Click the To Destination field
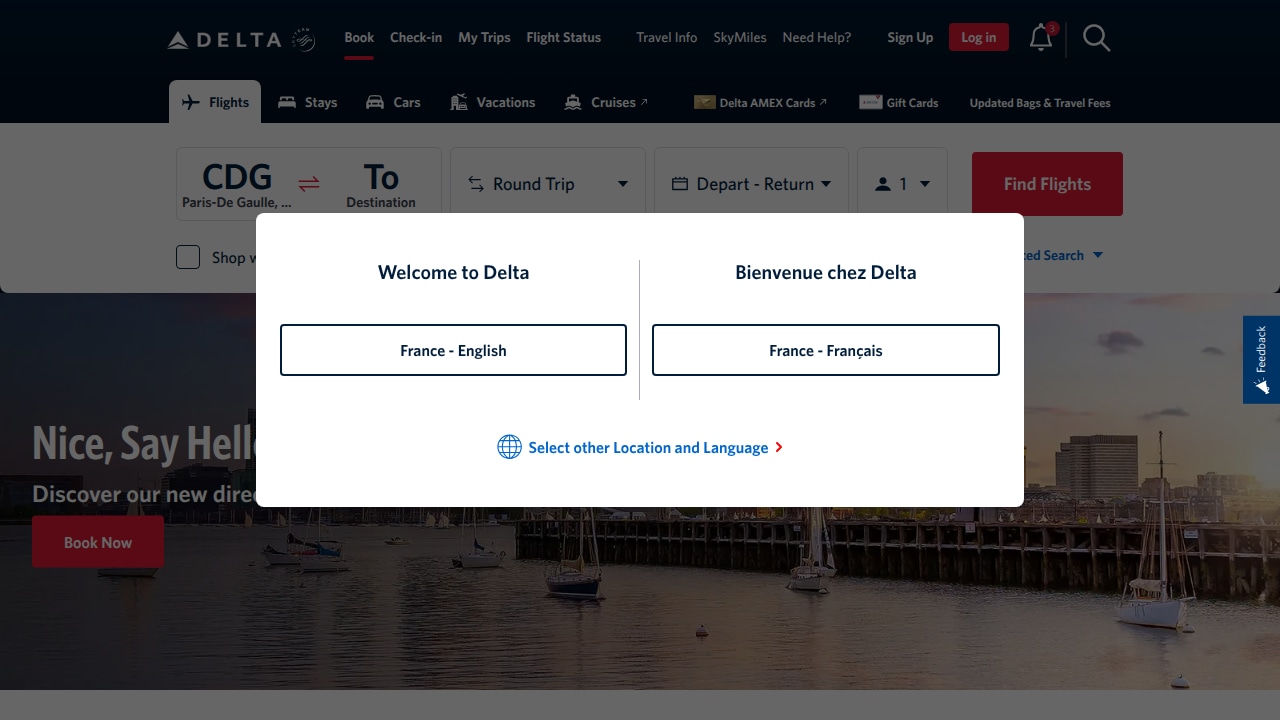Viewport: 1280px width, 720px height. click(381, 185)
